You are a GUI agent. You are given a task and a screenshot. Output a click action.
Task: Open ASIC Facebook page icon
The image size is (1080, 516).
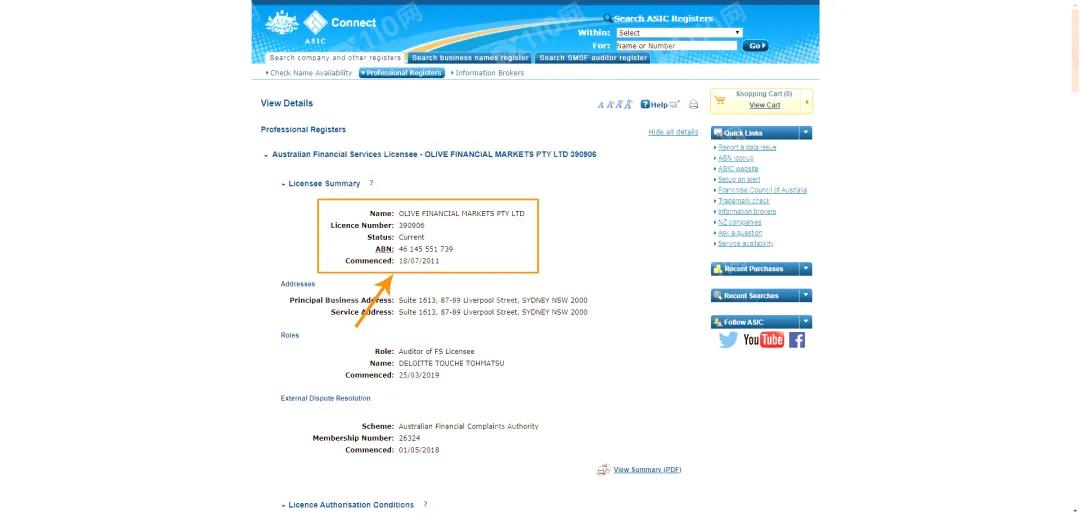[797, 340]
